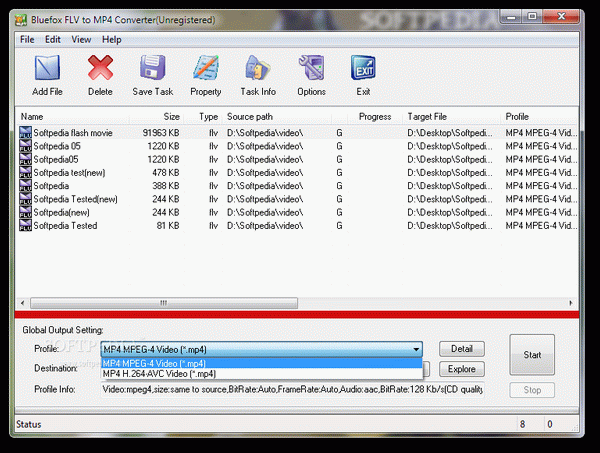The width and height of the screenshot is (600, 453).
Task: Click the status bar count 8
Action: pyautogui.click(x=522, y=424)
